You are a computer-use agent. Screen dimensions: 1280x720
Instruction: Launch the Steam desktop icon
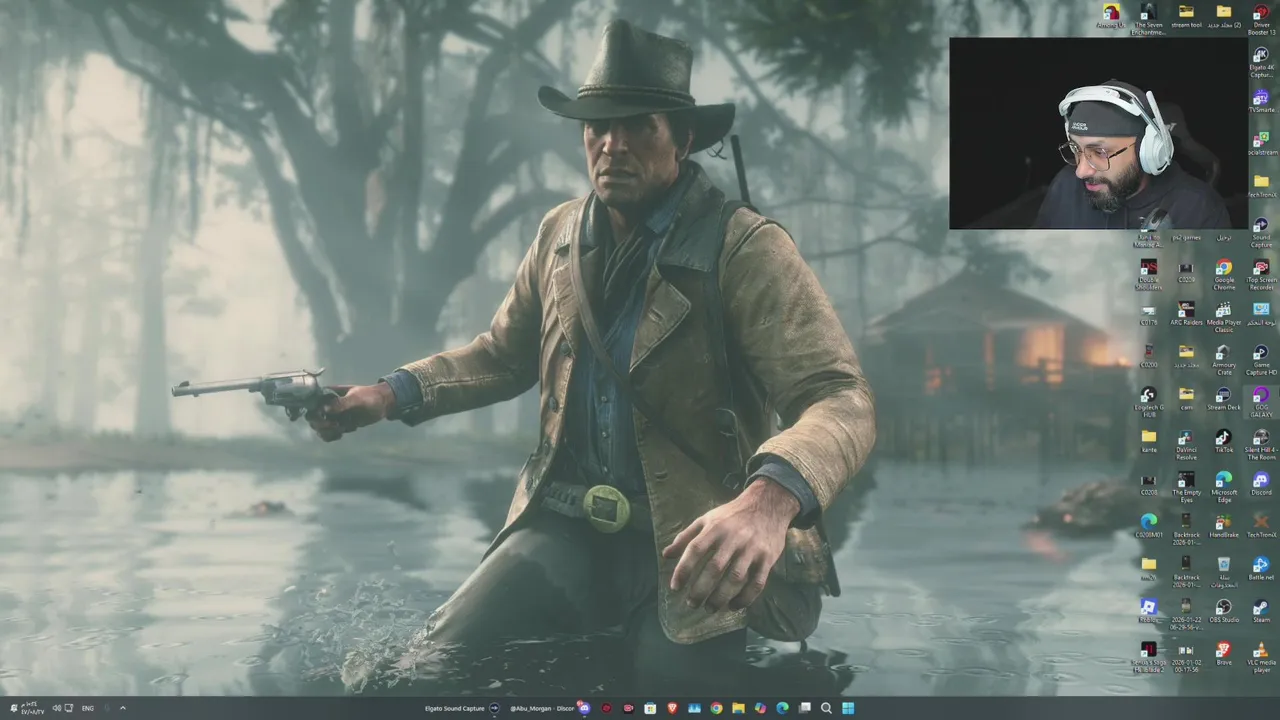[x=1261, y=612]
